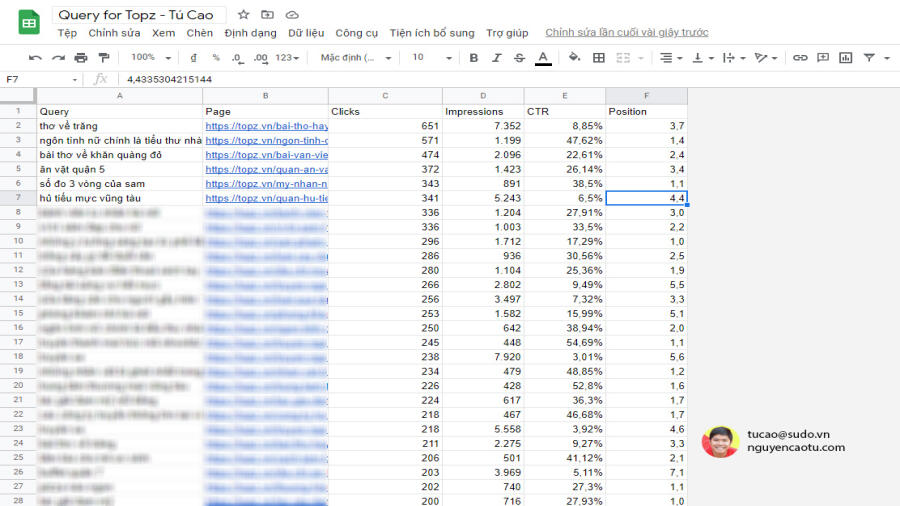Image resolution: width=900 pixels, height=506 pixels.
Task: Format as currency icon
Action: [x=193, y=57]
